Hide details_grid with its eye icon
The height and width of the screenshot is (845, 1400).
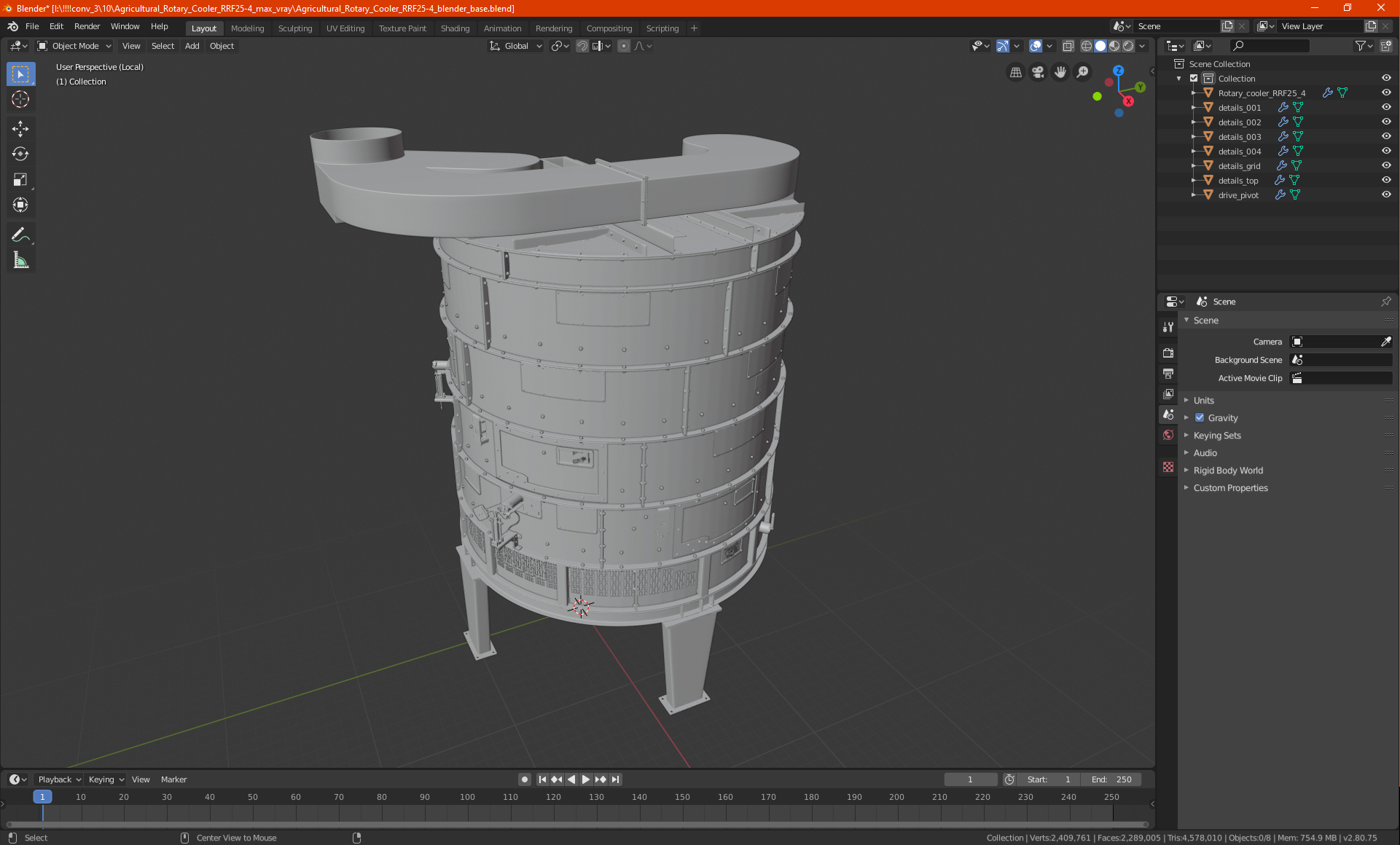(1386, 165)
